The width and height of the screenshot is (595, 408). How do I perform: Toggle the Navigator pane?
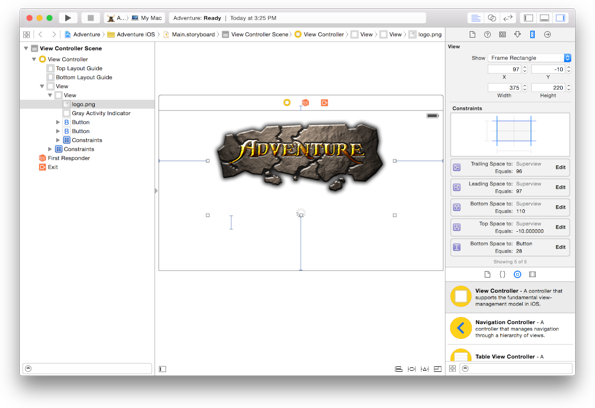(528, 18)
